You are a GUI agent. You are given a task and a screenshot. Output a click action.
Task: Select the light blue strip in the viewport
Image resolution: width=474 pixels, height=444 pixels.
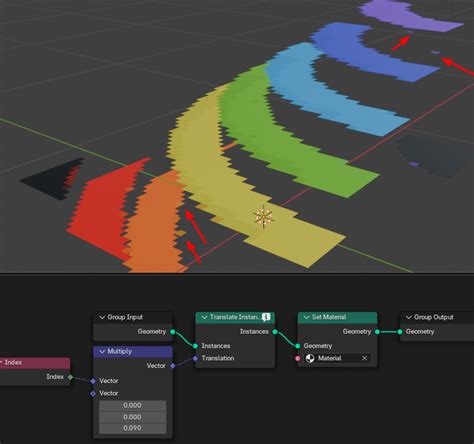click(x=333, y=100)
